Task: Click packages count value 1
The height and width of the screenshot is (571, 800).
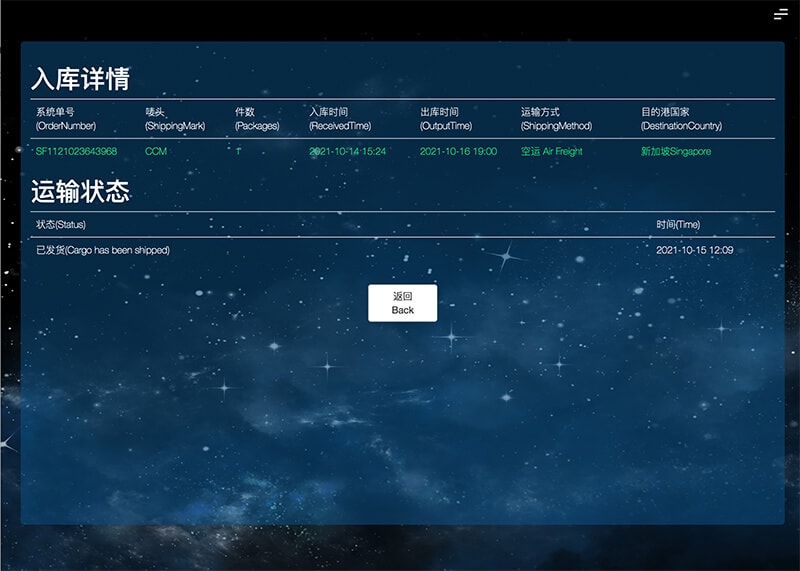Action: click(238, 152)
